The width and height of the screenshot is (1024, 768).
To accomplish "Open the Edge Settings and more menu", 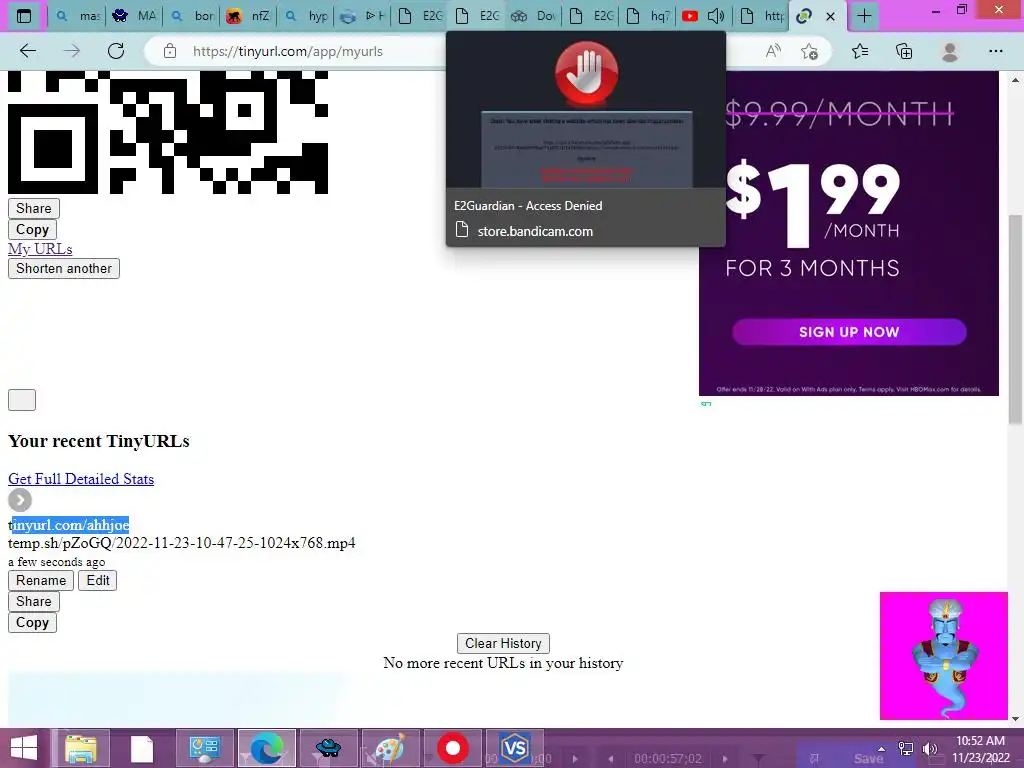I will click(x=995, y=51).
